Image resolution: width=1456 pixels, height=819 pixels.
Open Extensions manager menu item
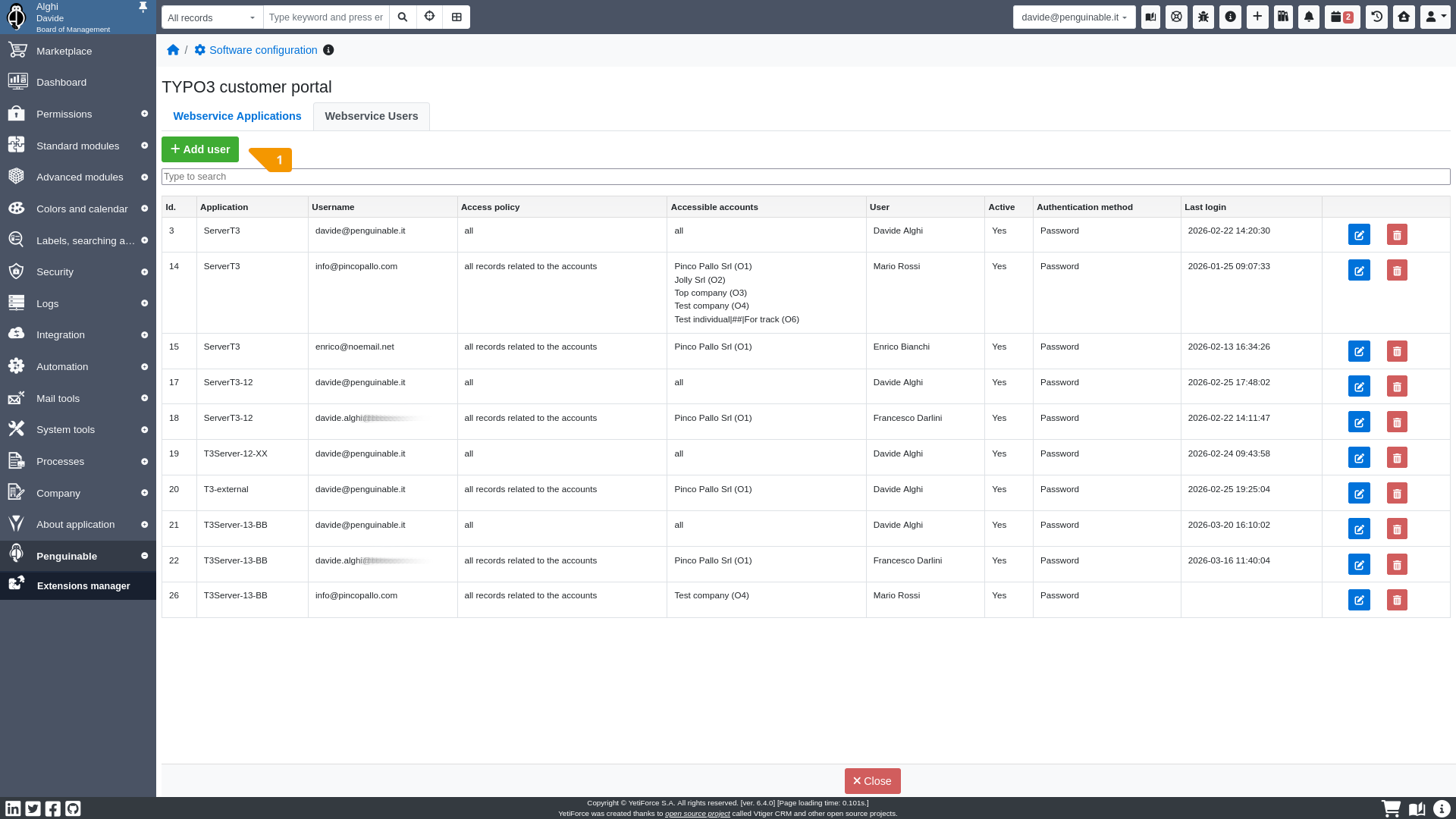point(83,586)
